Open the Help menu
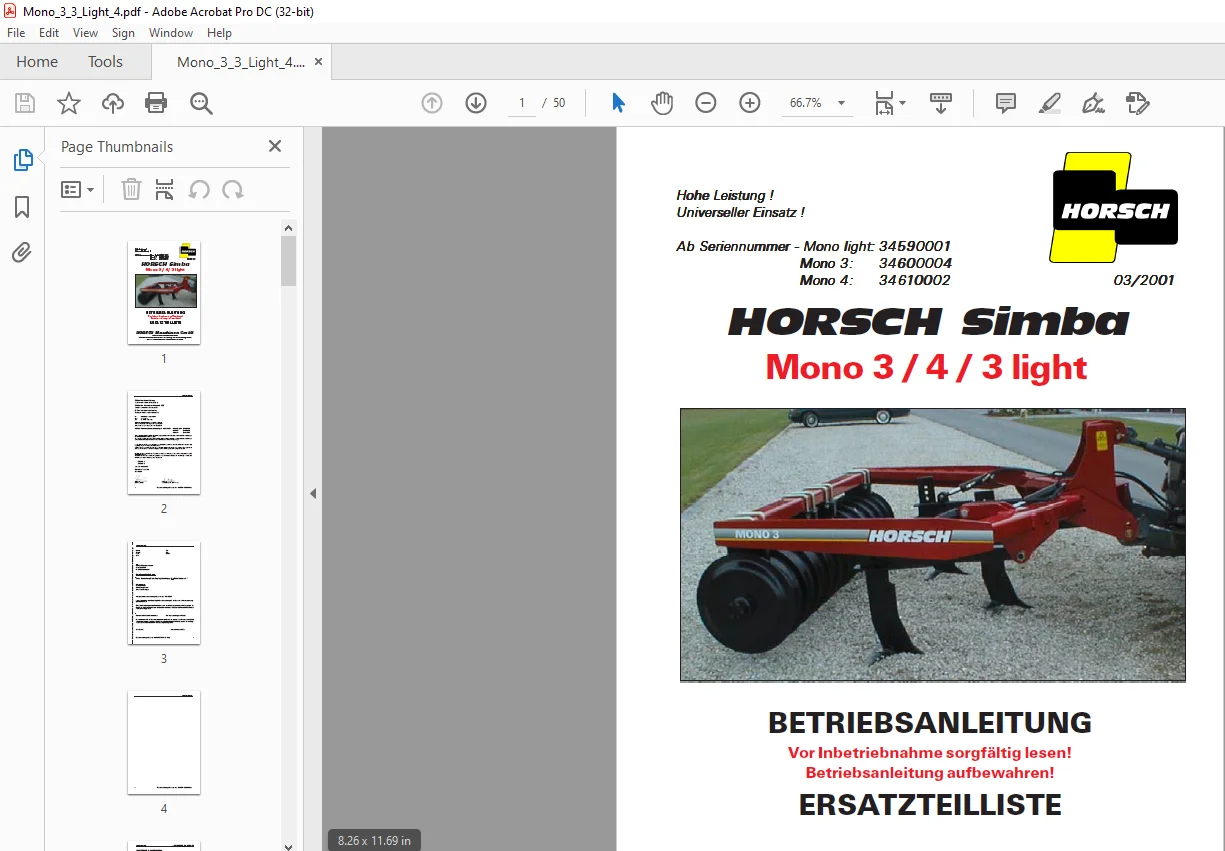 point(219,33)
